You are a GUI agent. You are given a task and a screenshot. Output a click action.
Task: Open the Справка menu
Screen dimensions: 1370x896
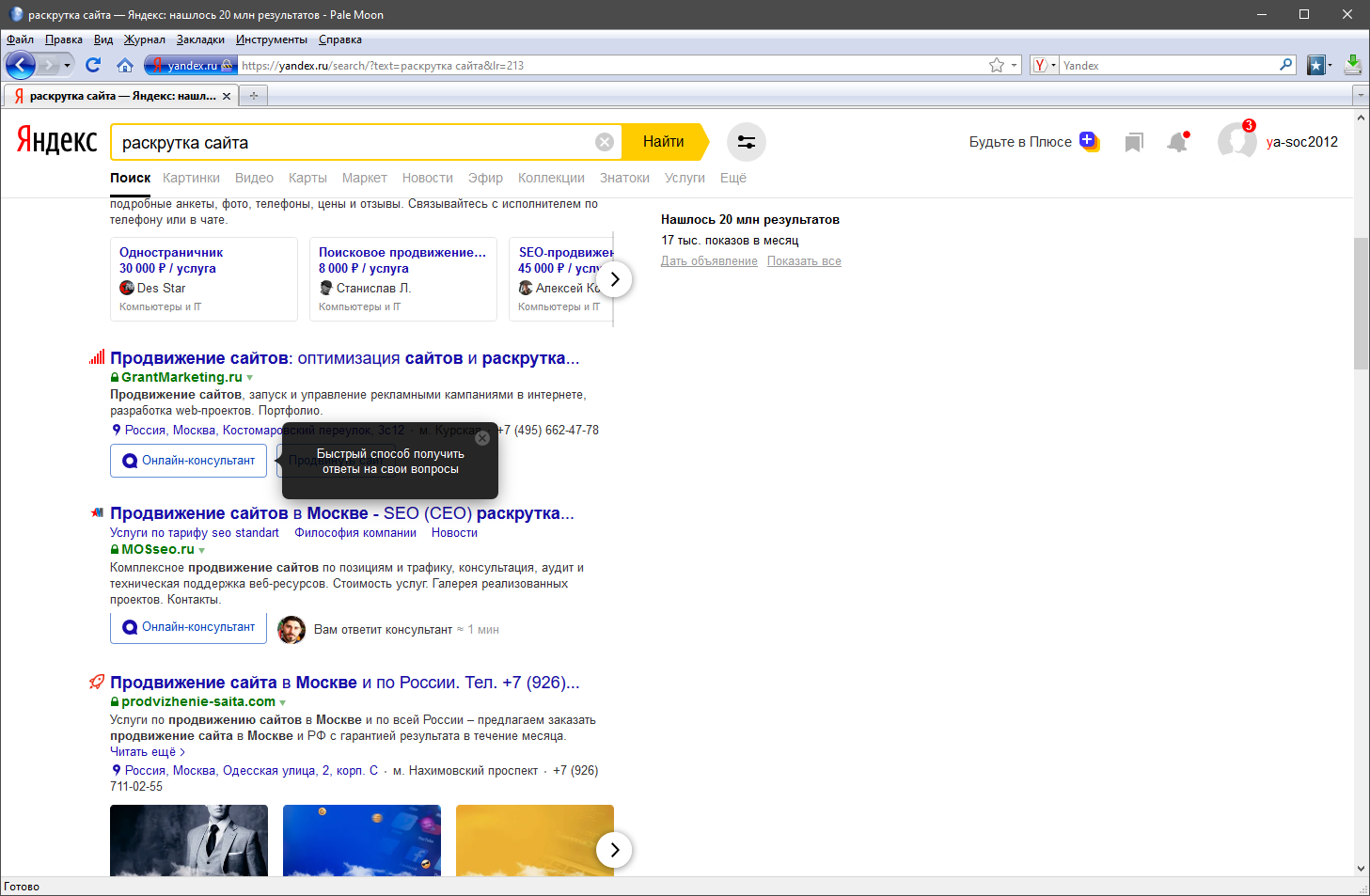[x=340, y=39]
